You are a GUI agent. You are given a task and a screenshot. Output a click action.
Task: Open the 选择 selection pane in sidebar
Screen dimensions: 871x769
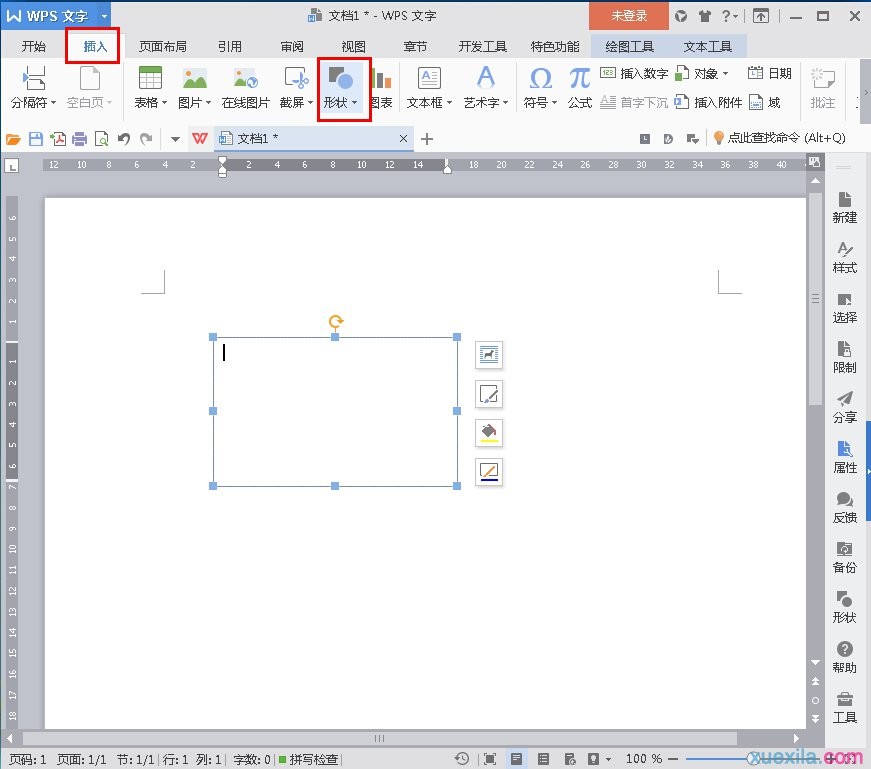coord(844,307)
